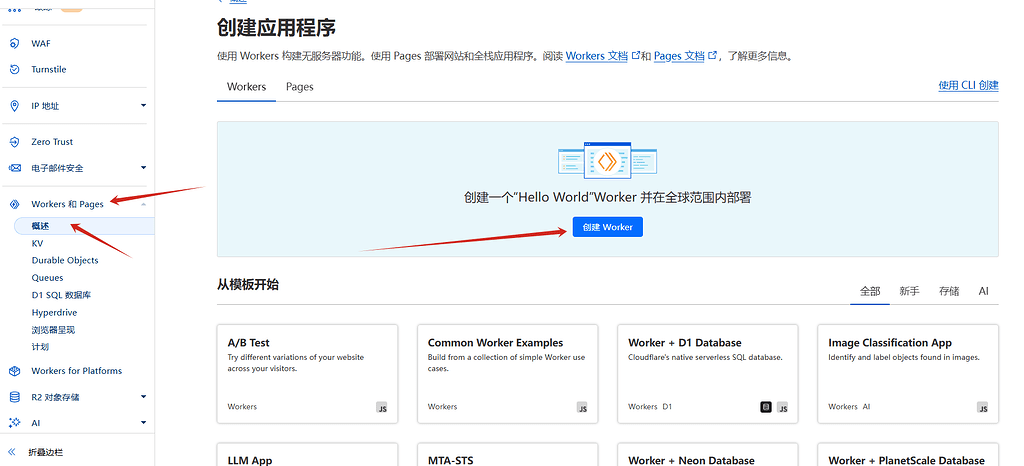Click the AI sparkle icon in sidebar

[14, 423]
